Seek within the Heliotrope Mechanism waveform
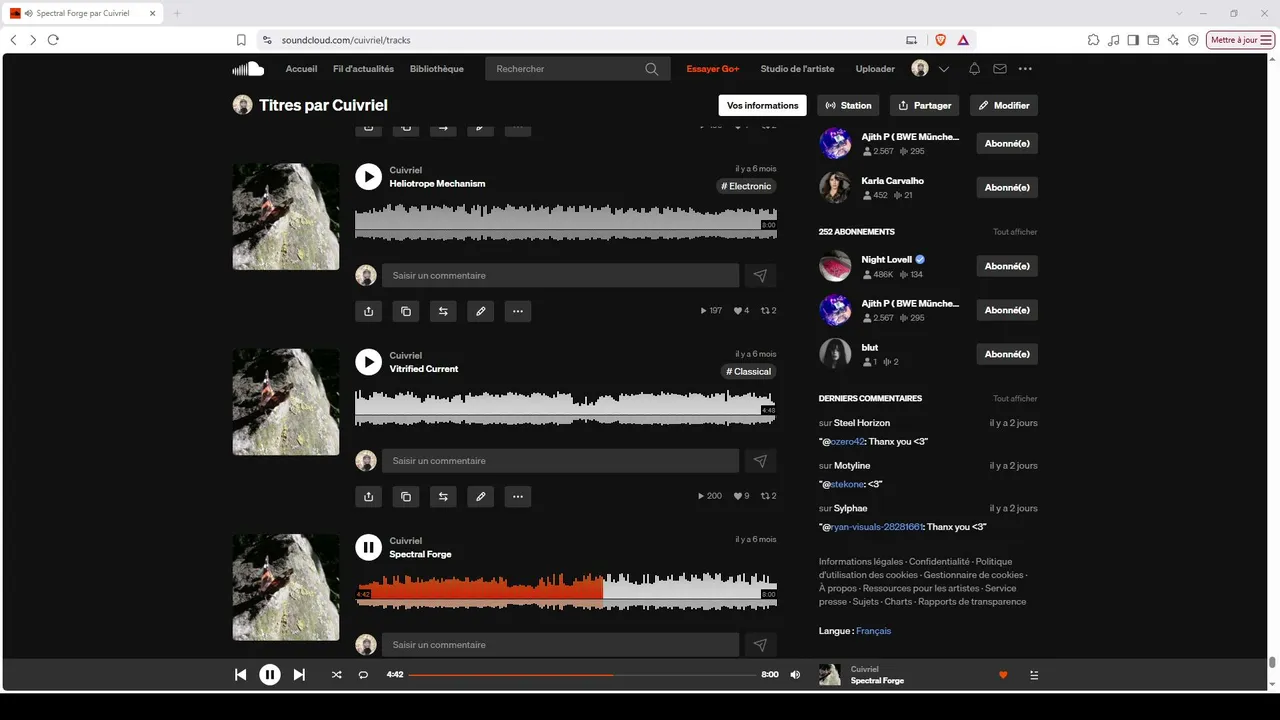 pos(566,222)
